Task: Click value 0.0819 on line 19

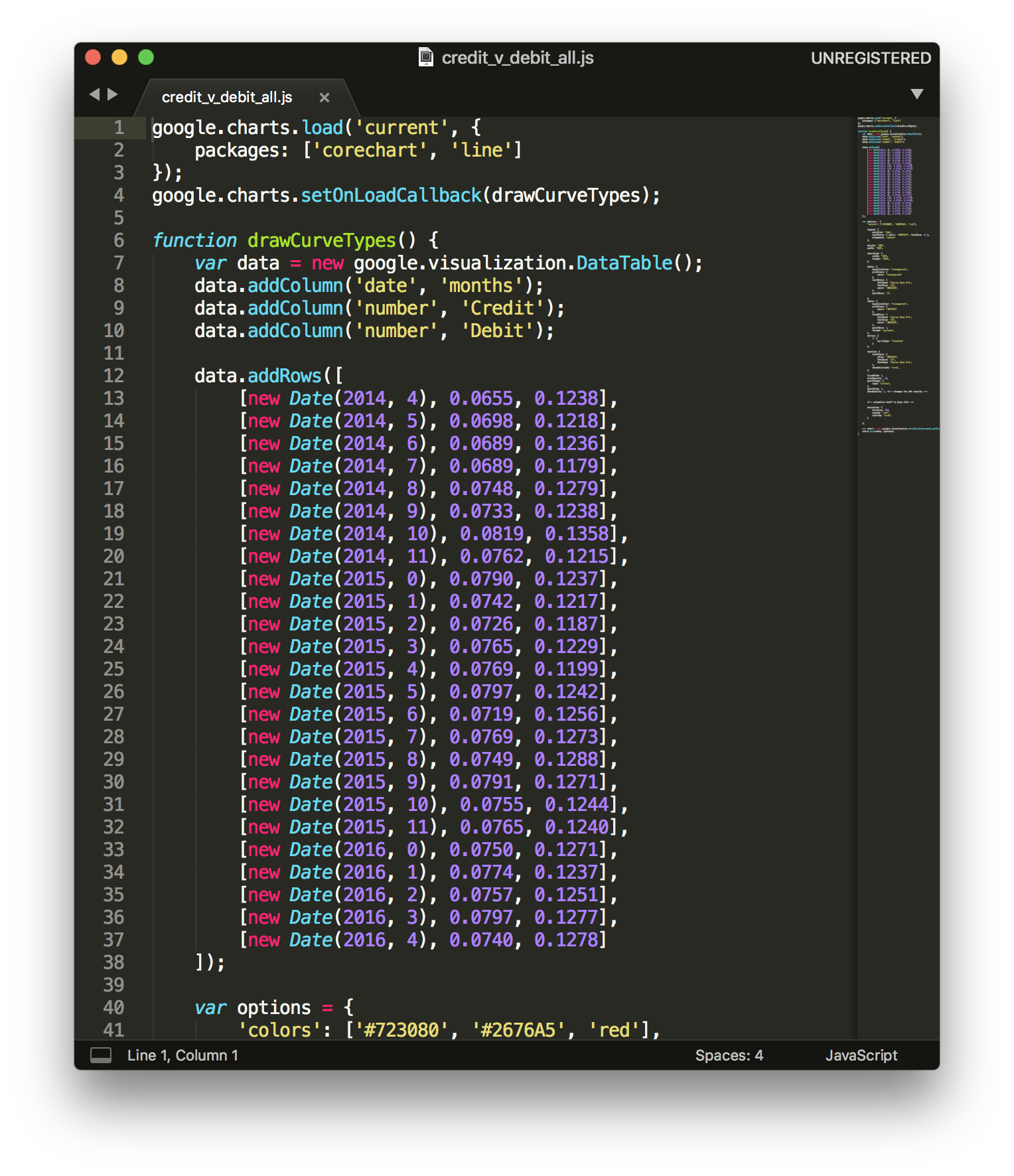Action: pyautogui.click(x=492, y=534)
